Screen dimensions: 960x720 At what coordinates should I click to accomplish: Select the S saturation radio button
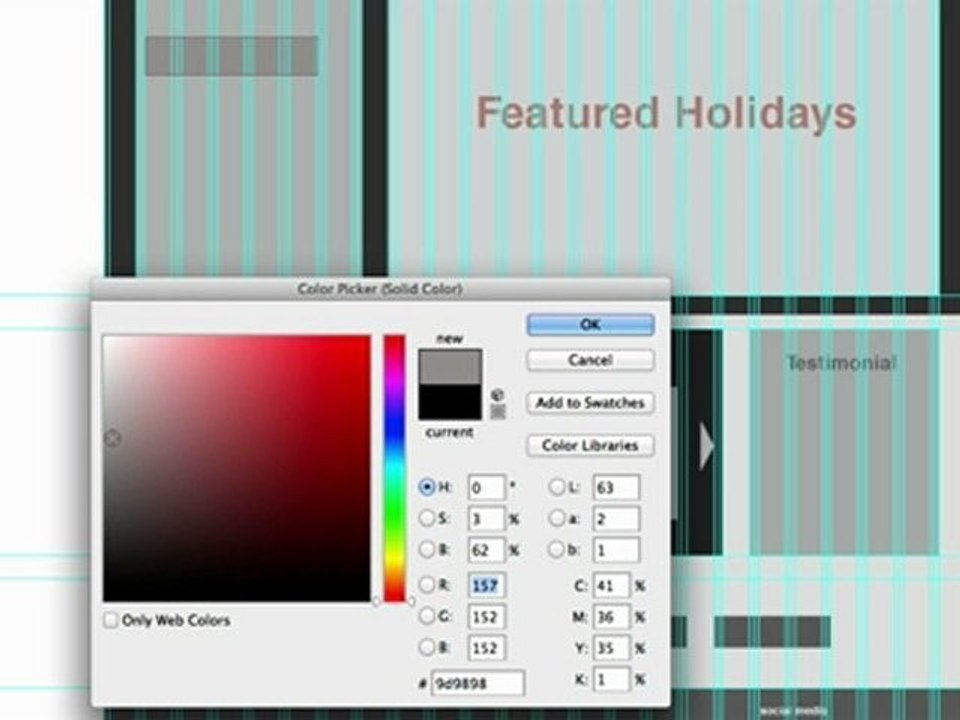(427, 519)
